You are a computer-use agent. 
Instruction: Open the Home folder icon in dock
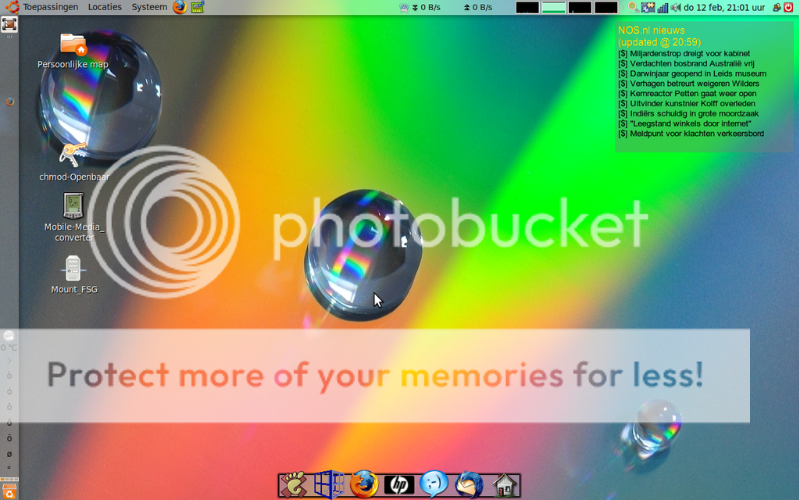[505, 485]
